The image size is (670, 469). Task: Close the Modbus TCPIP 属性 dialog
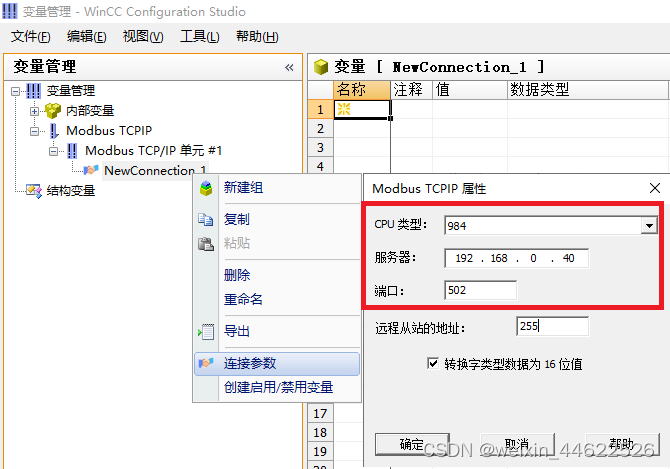655,188
